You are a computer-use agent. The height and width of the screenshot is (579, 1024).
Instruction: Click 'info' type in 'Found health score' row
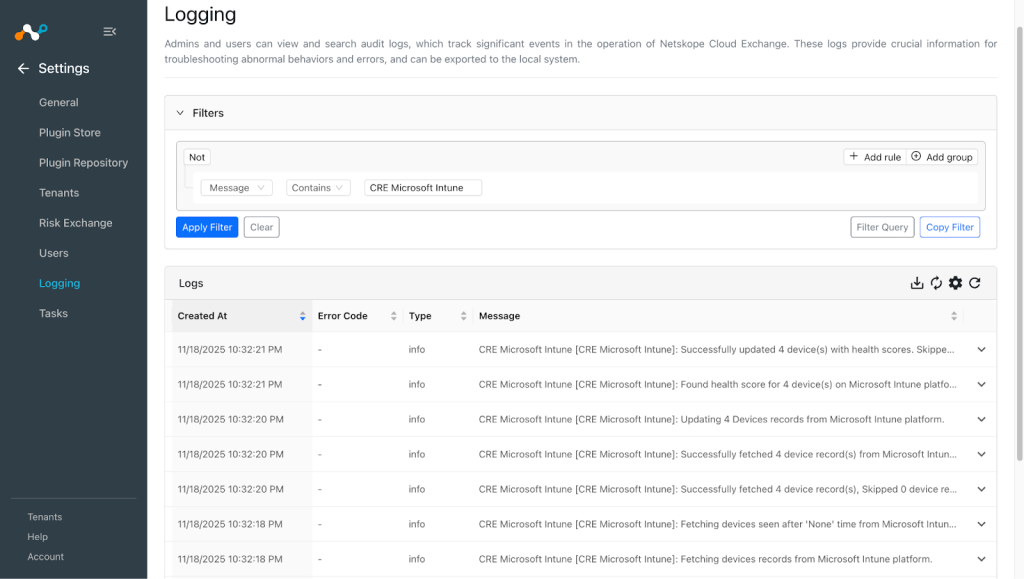pos(417,384)
